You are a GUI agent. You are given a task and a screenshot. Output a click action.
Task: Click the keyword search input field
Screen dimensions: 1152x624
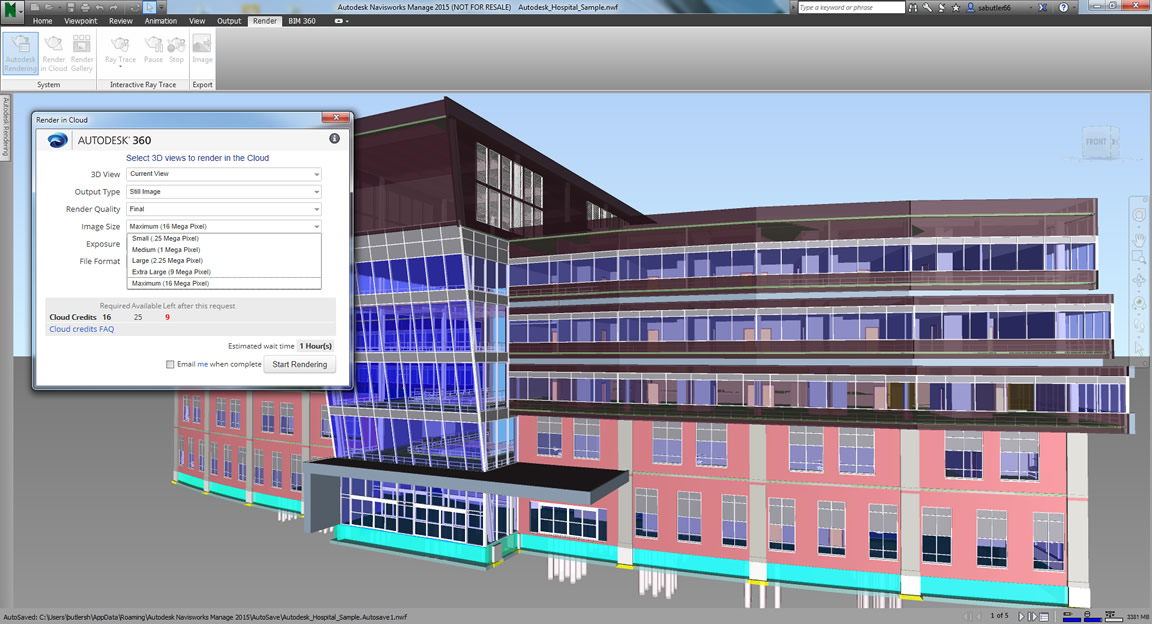pyautogui.click(x=851, y=7)
